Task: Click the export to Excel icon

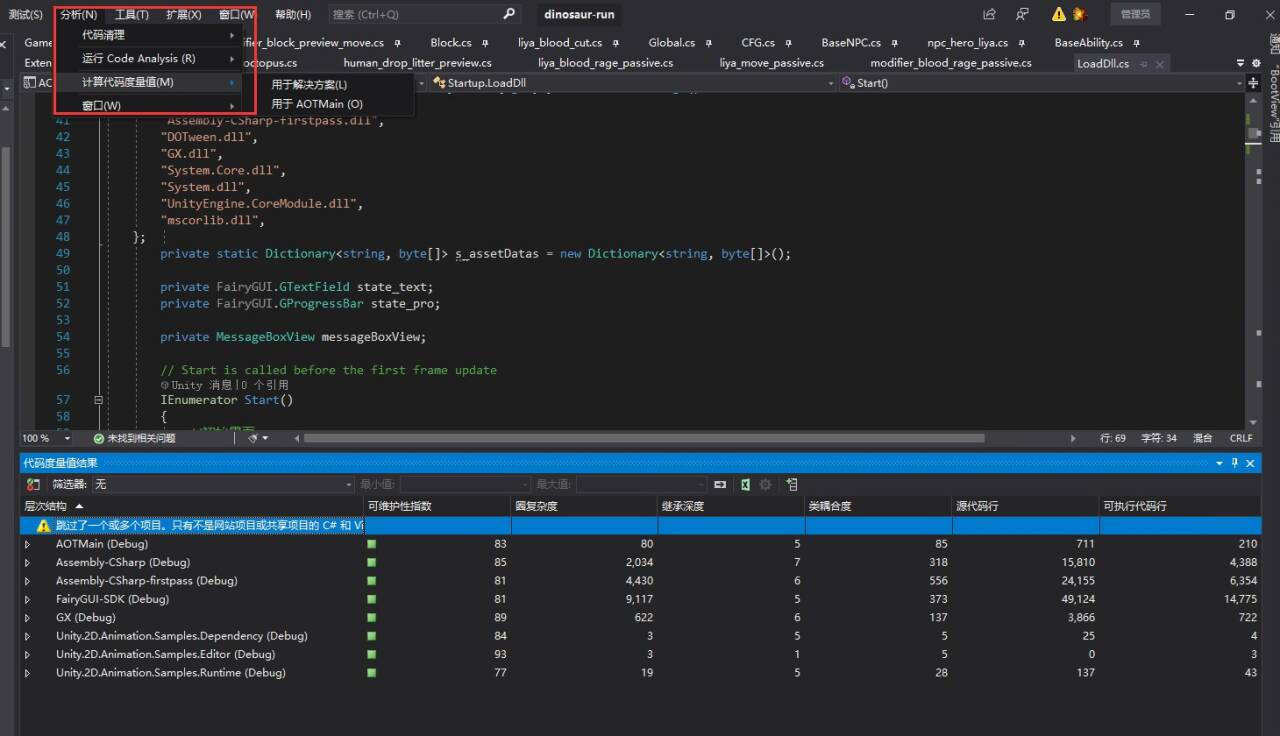Action: tap(745, 484)
